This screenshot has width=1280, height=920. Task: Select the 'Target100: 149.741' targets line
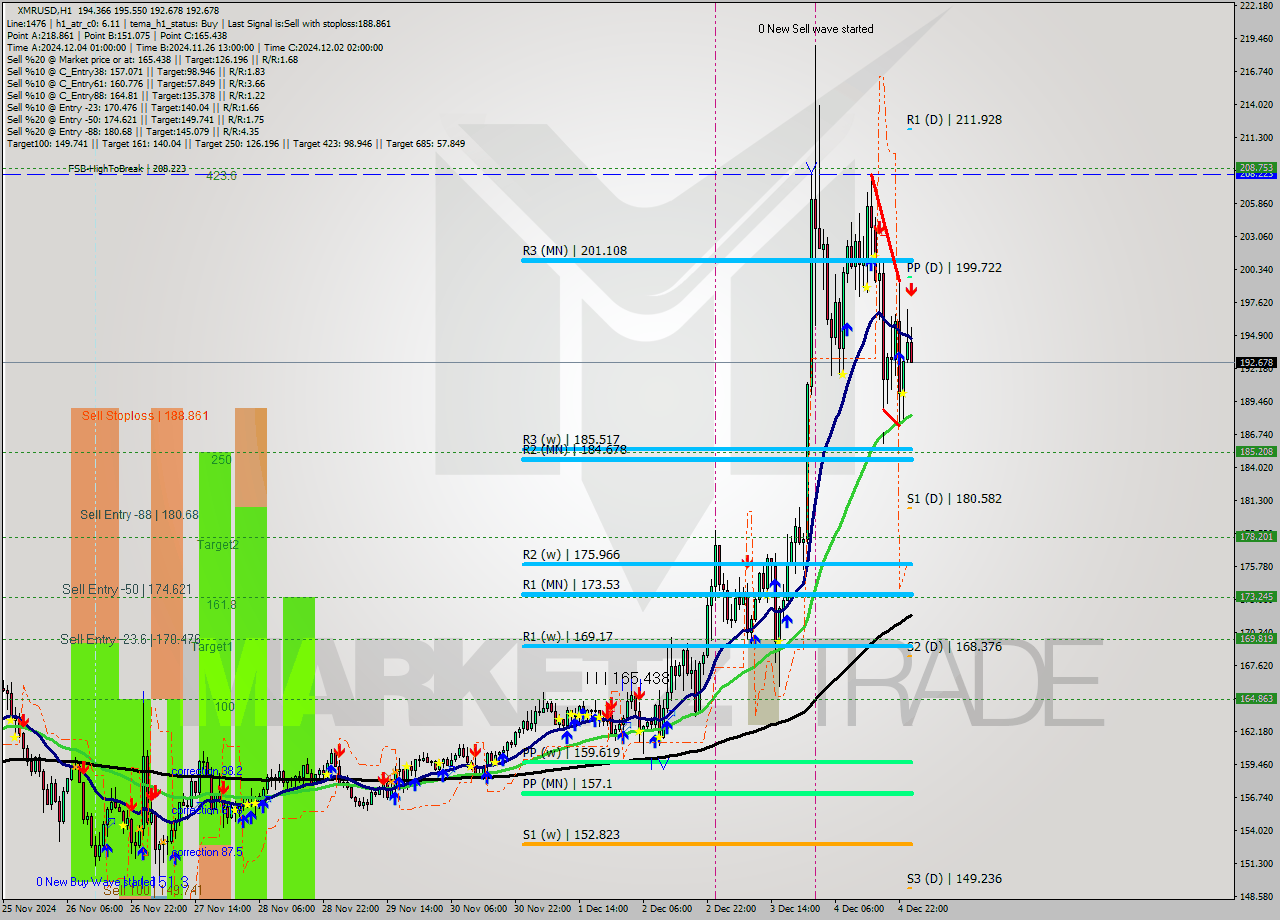(x=236, y=143)
